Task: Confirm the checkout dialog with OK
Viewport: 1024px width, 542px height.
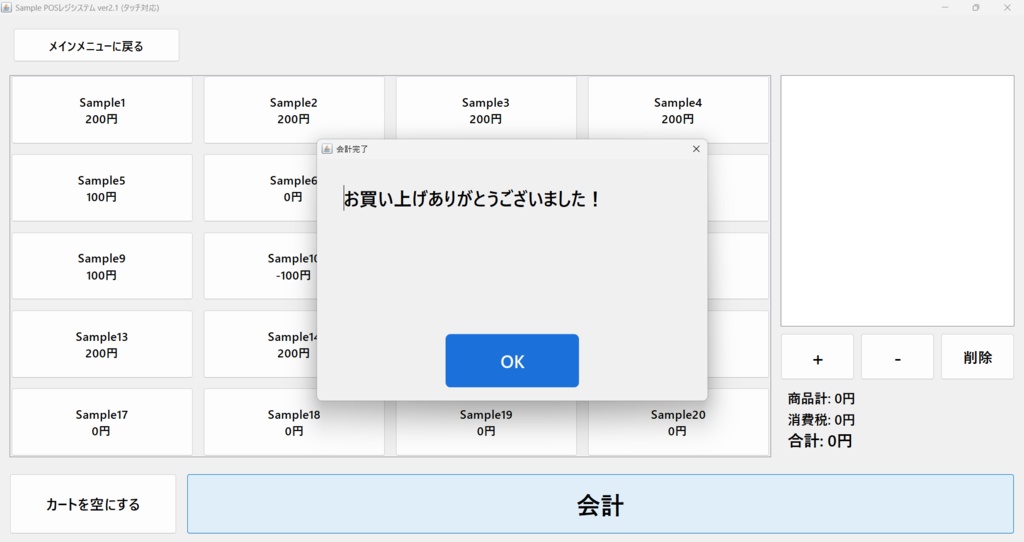Action: pyautogui.click(x=512, y=360)
